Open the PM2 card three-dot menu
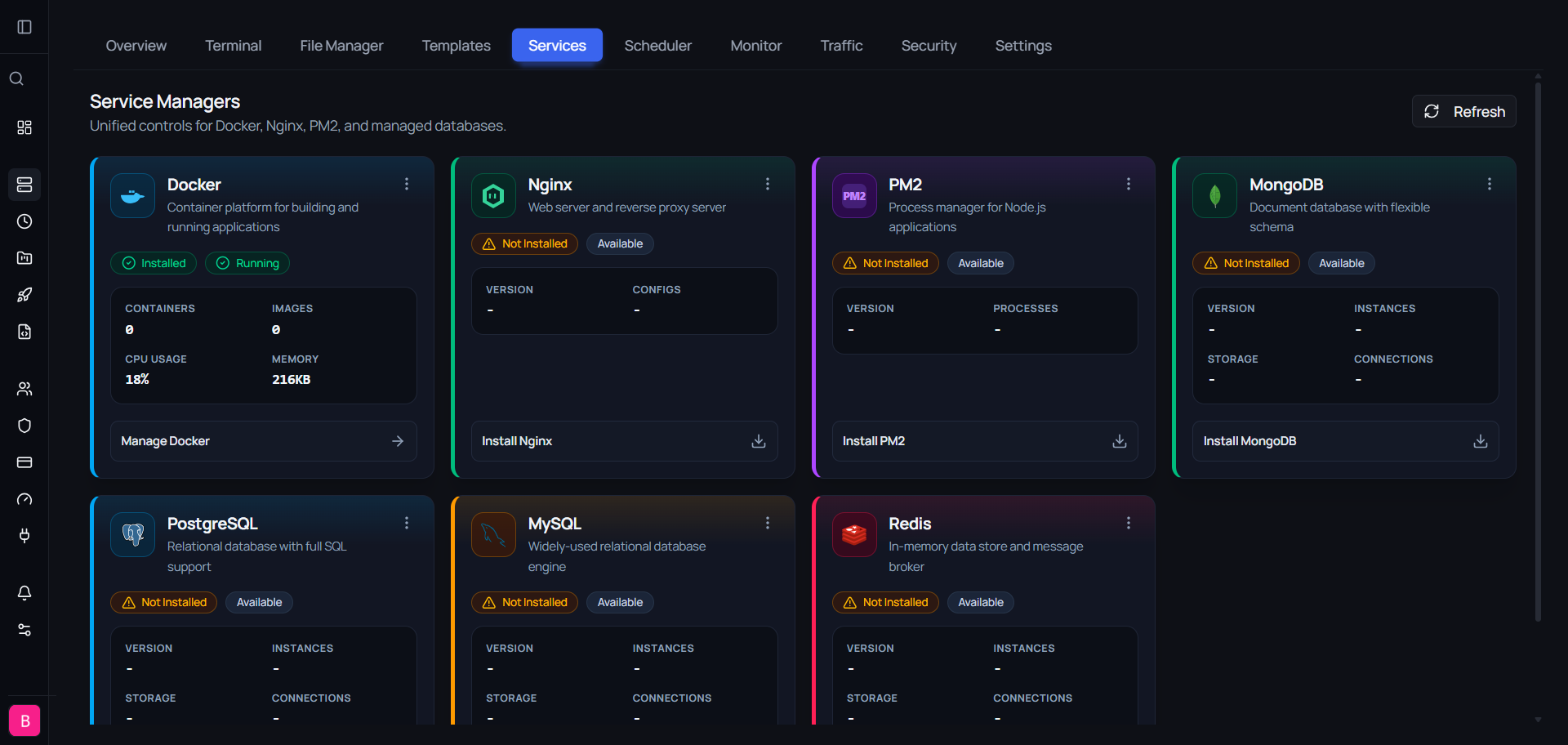 click(1129, 185)
